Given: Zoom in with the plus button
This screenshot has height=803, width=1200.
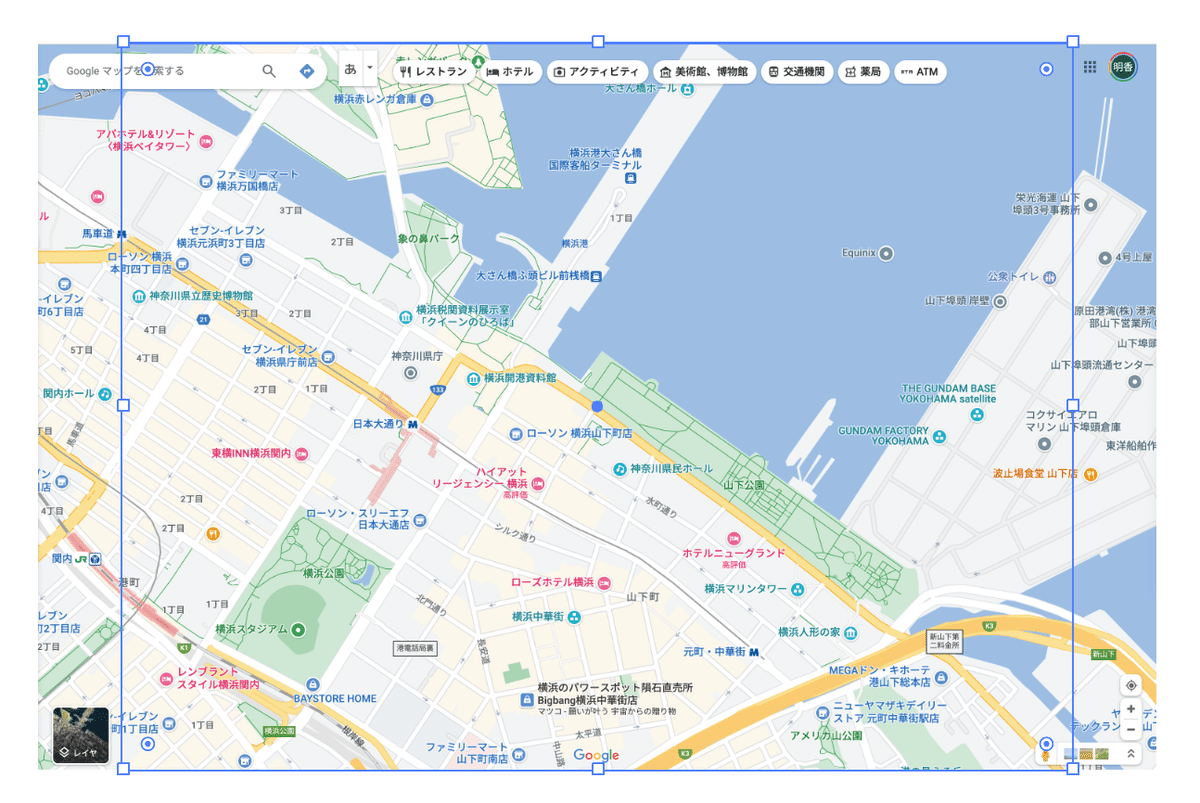Looking at the screenshot, I should 1131,708.
